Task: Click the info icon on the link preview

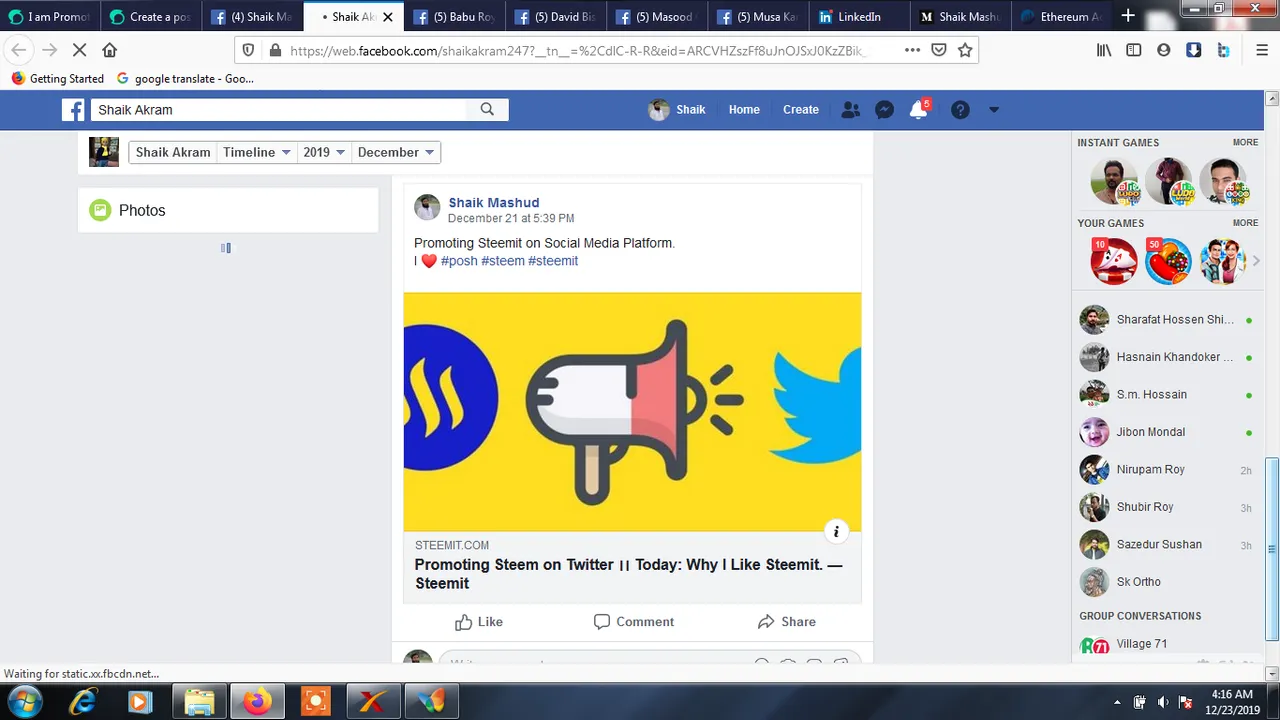Action: click(x=836, y=531)
